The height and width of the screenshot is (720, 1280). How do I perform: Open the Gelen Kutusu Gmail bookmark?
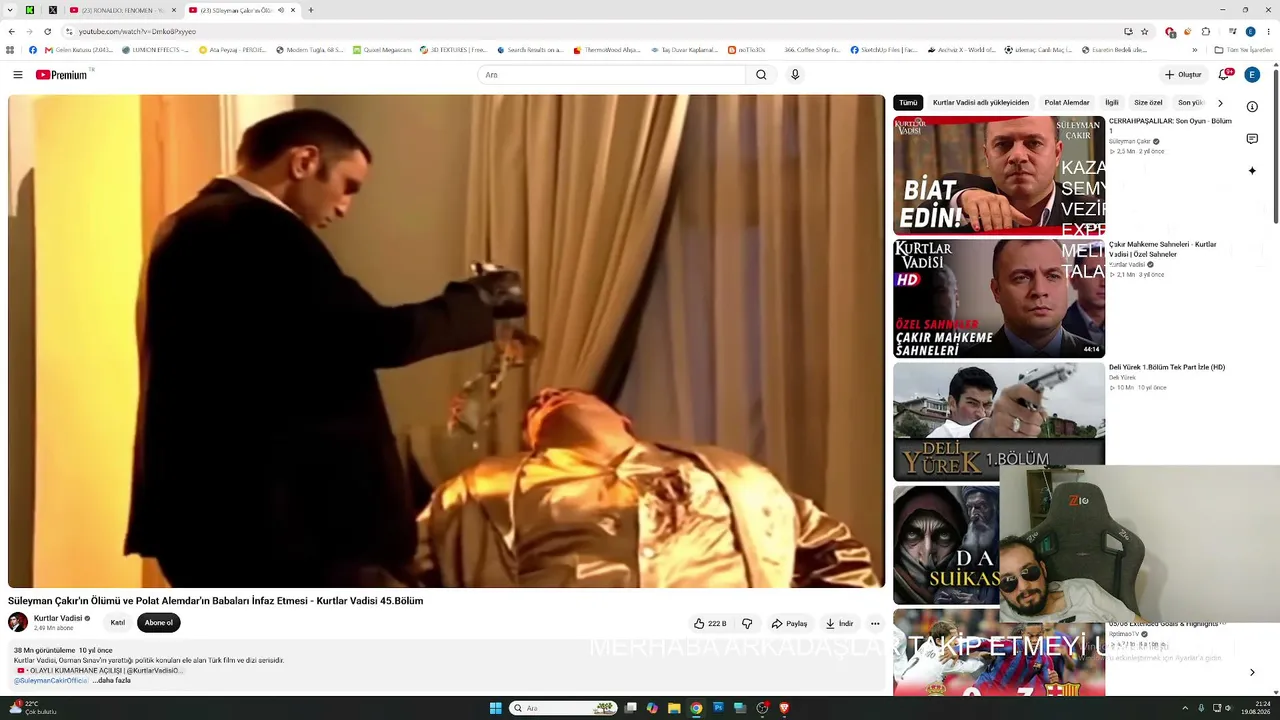click(79, 50)
